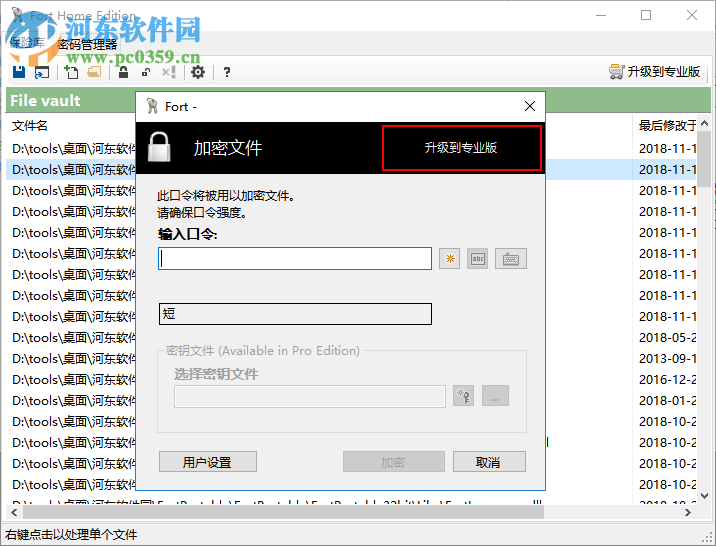Image resolution: width=716 pixels, height=546 pixels.
Task: Click the horizontal scrollbar right arrow
Action: click(x=688, y=512)
